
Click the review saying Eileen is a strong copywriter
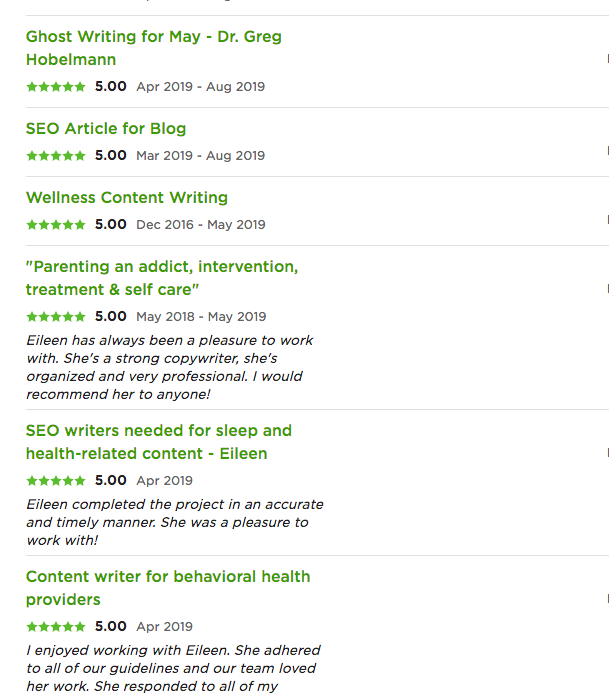coord(168,367)
